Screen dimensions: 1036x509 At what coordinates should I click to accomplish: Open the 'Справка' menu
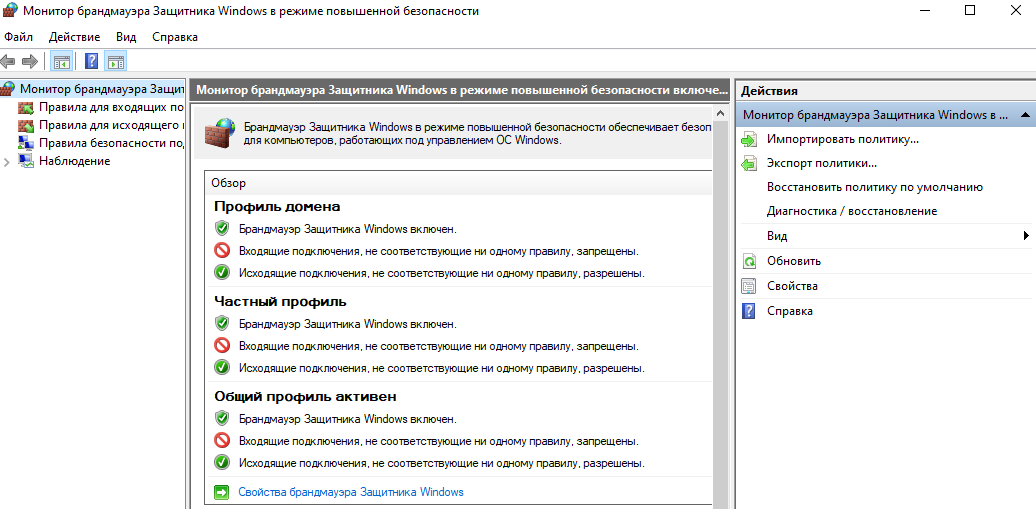point(175,37)
